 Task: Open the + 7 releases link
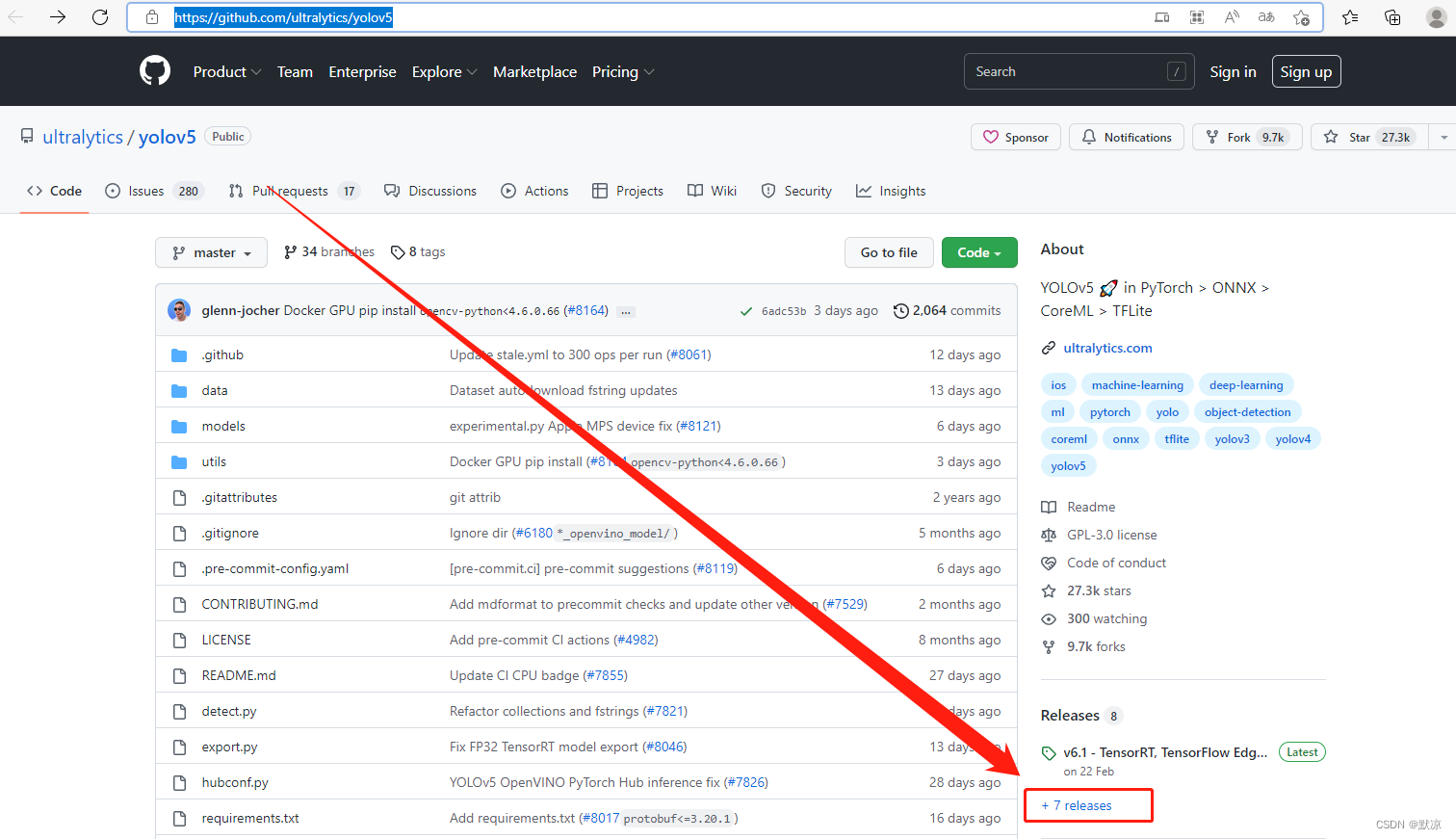click(x=1077, y=805)
